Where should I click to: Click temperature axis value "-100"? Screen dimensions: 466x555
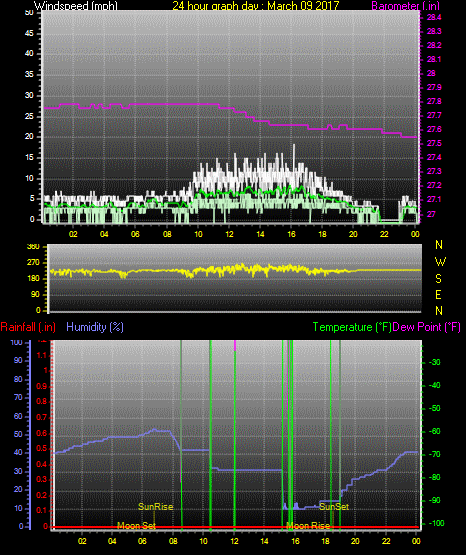[437, 523]
